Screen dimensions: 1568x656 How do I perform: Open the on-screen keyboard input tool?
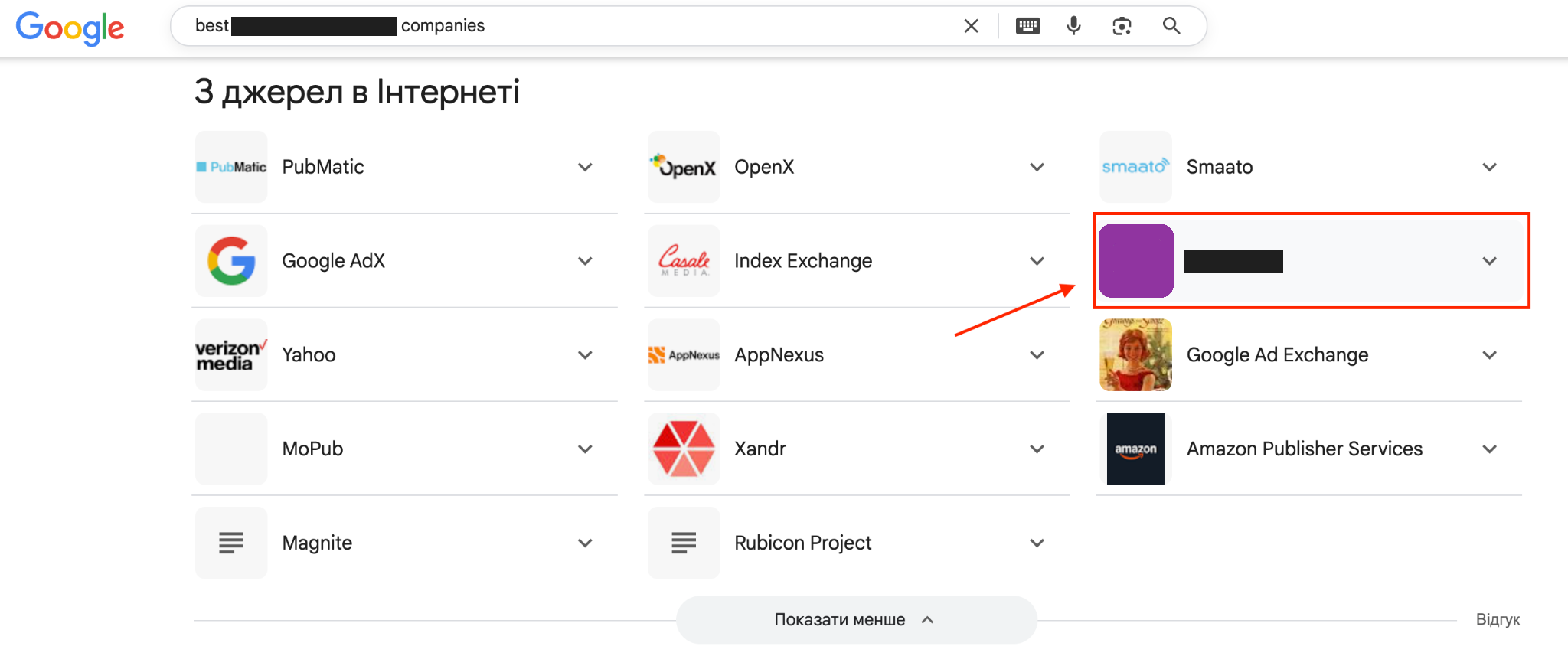pos(1027,26)
